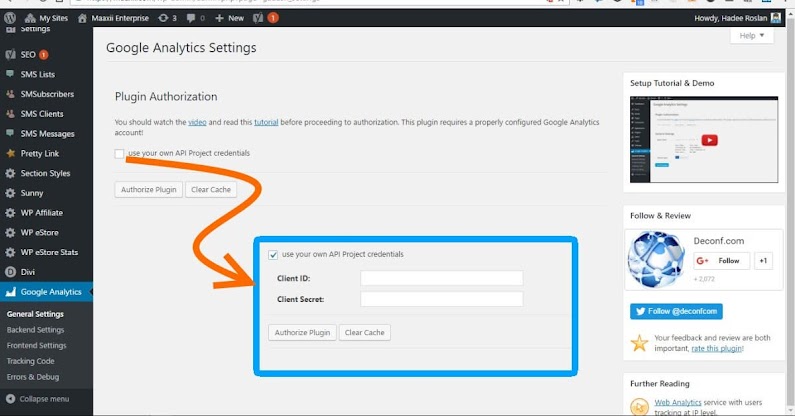Click Authorize Plugin under Client Secret
Image resolution: width=795 pixels, height=416 pixels.
pos(302,332)
